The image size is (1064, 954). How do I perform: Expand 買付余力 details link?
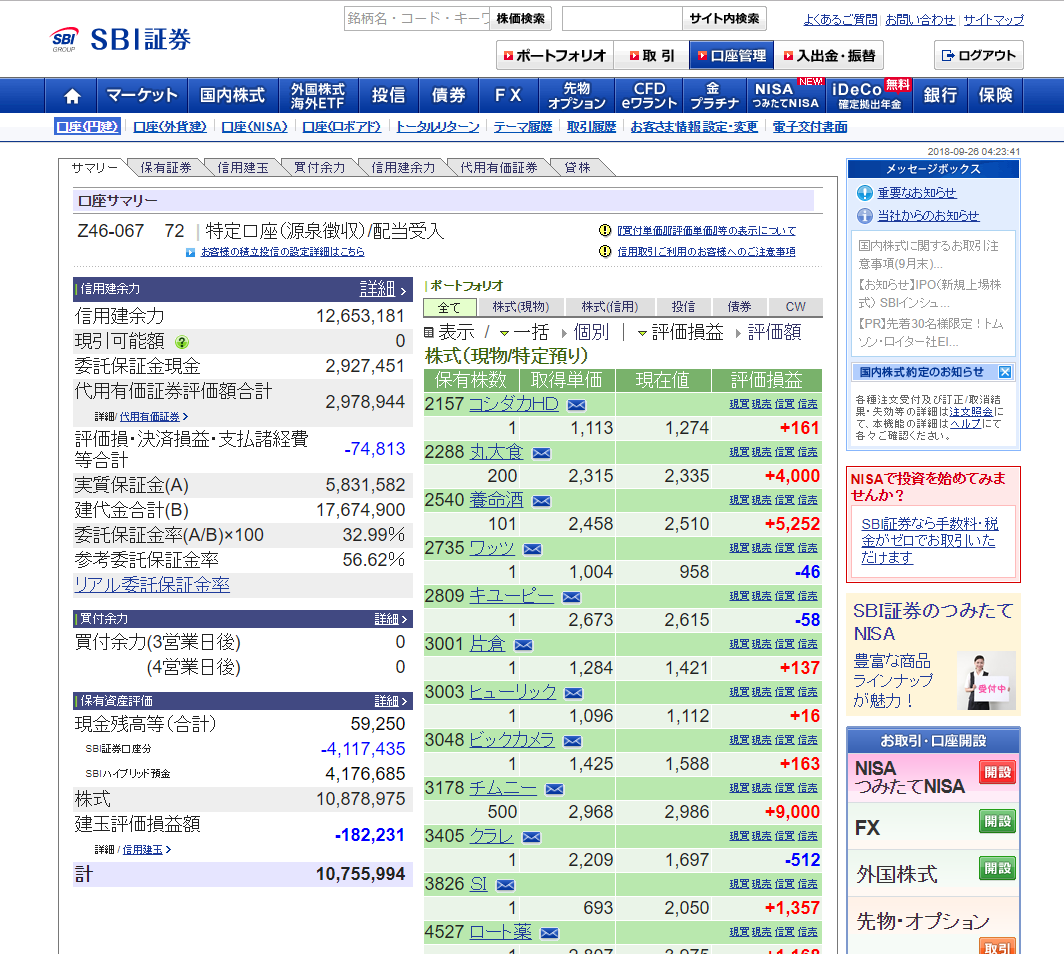390,619
